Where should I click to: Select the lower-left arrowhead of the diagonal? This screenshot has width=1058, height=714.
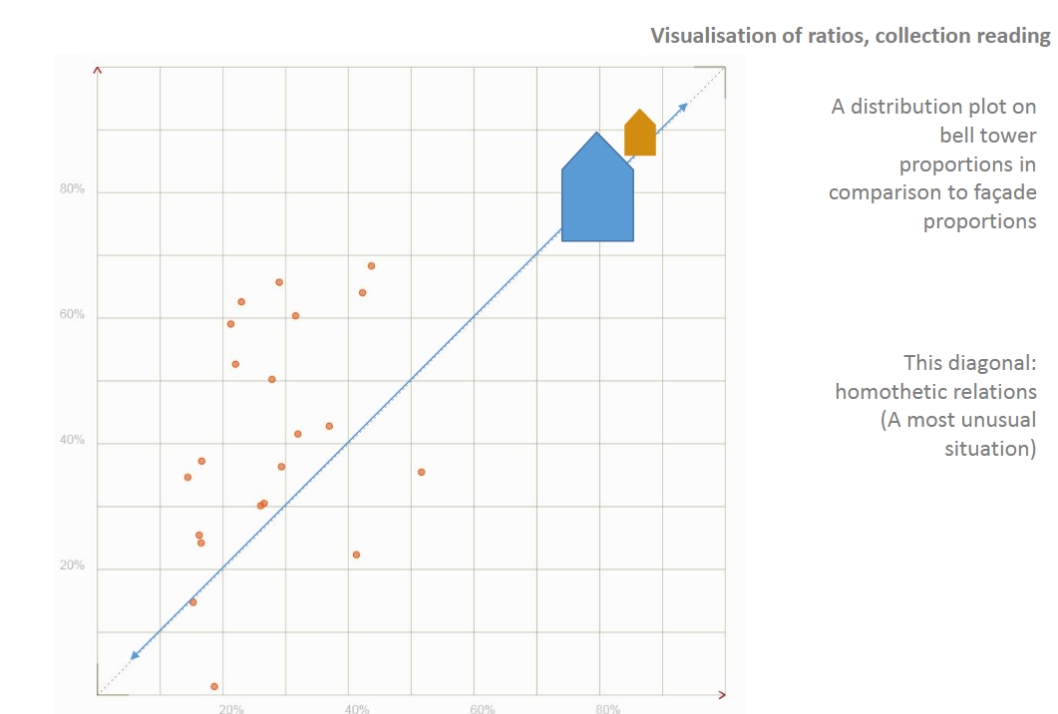pyautogui.click(x=135, y=655)
